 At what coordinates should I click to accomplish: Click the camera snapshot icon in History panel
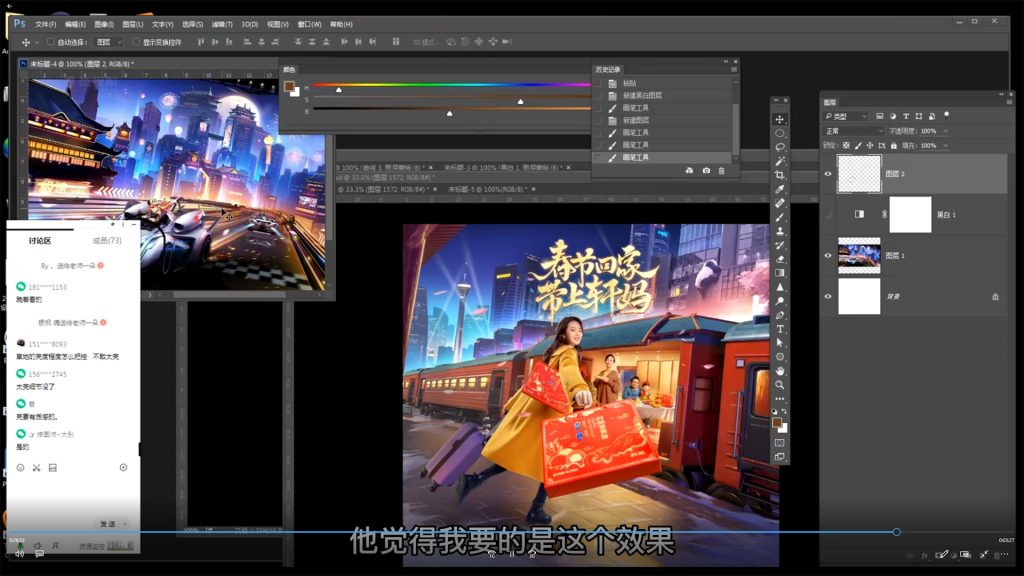[706, 171]
